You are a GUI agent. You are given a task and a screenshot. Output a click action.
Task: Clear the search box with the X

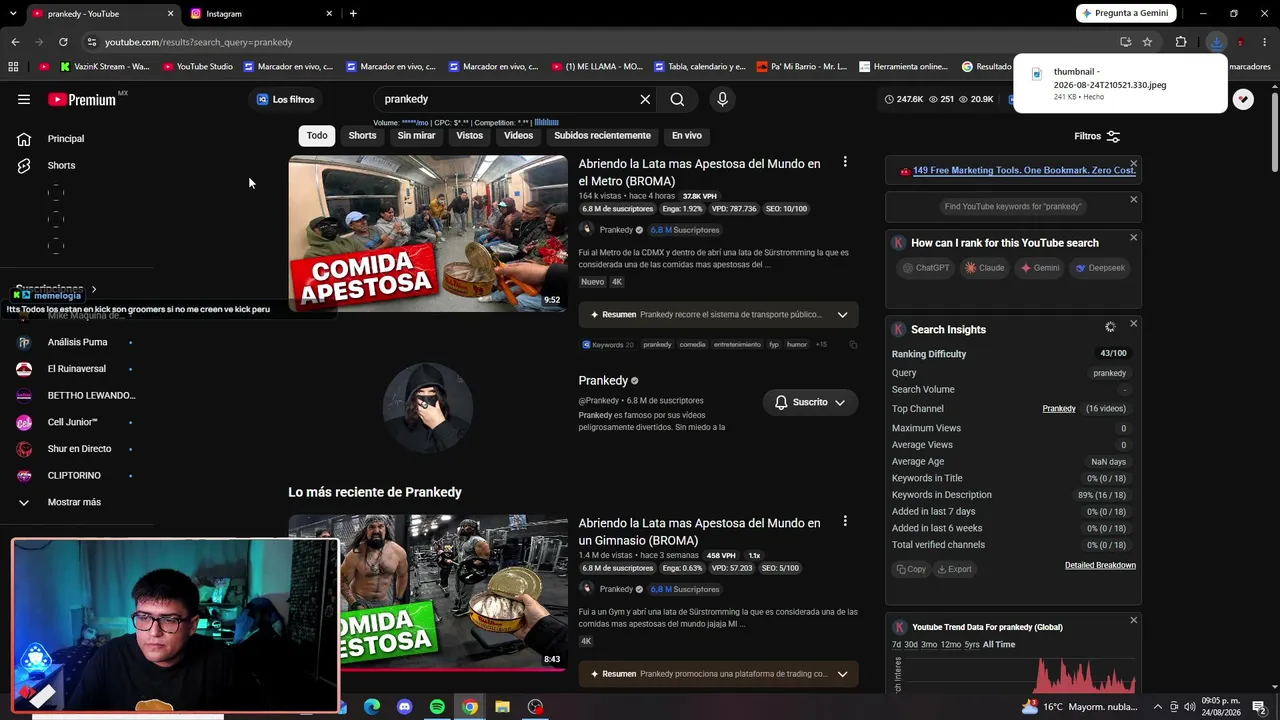(645, 99)
